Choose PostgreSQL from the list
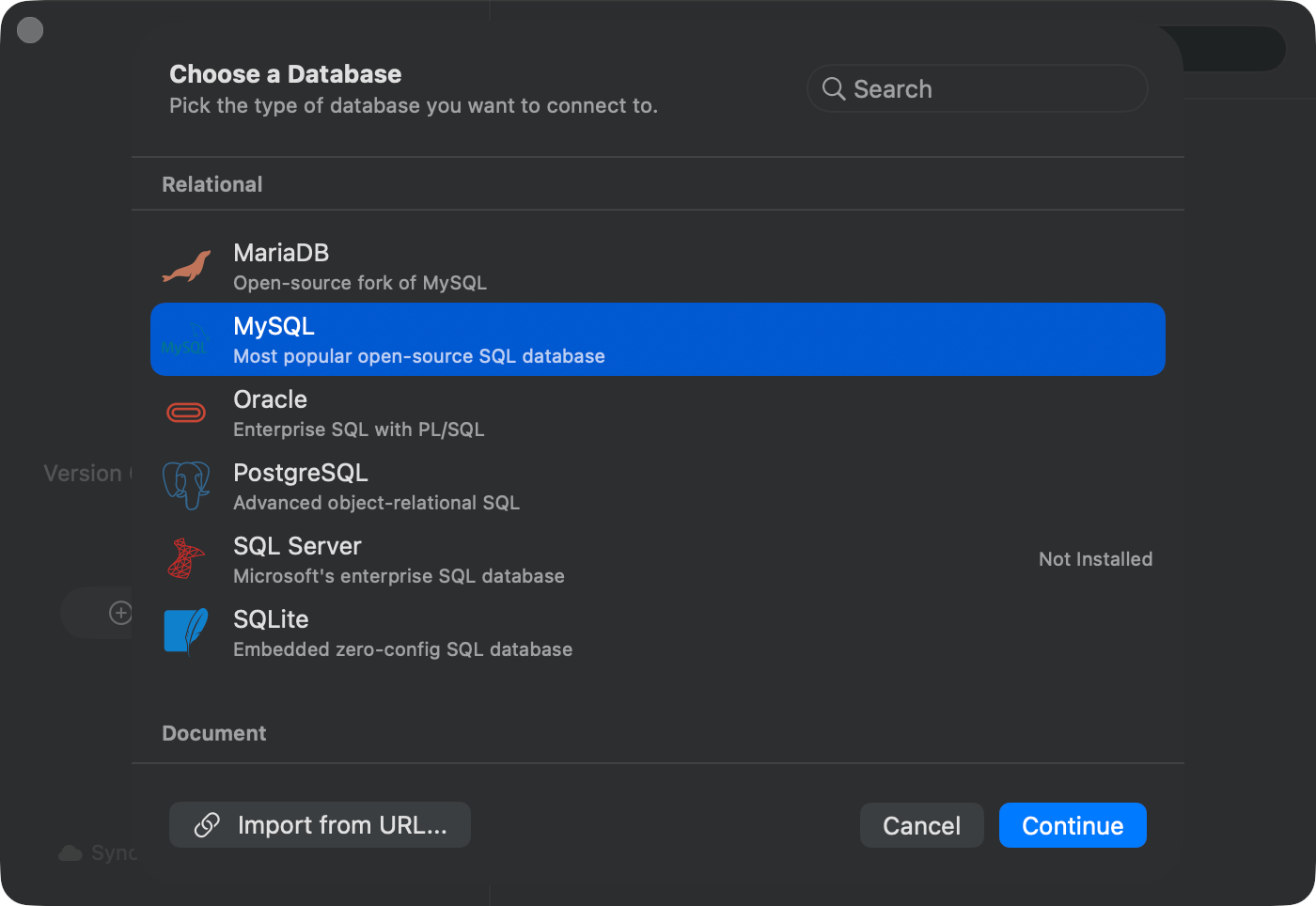 658,486
